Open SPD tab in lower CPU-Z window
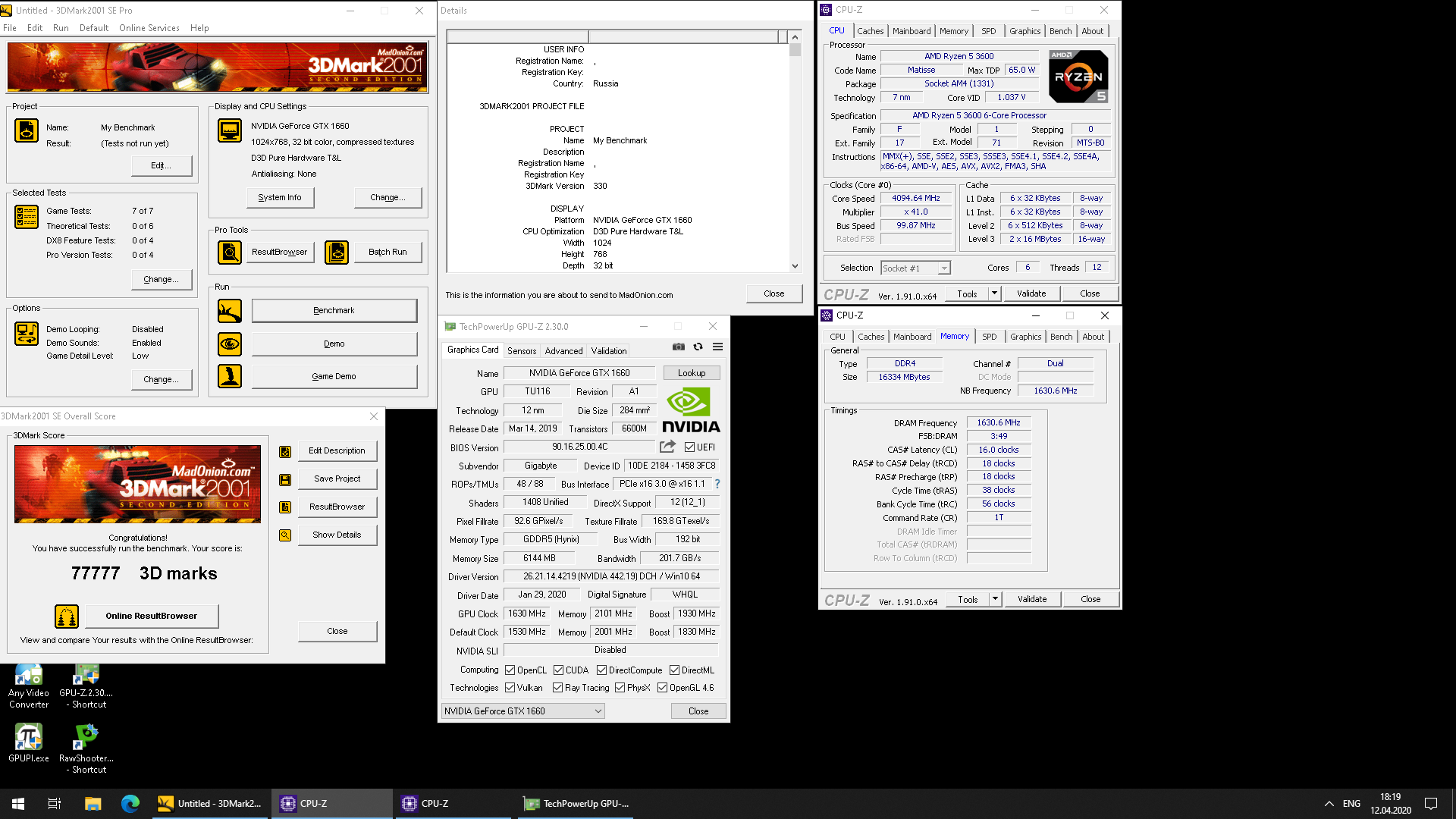 point(990,337)
